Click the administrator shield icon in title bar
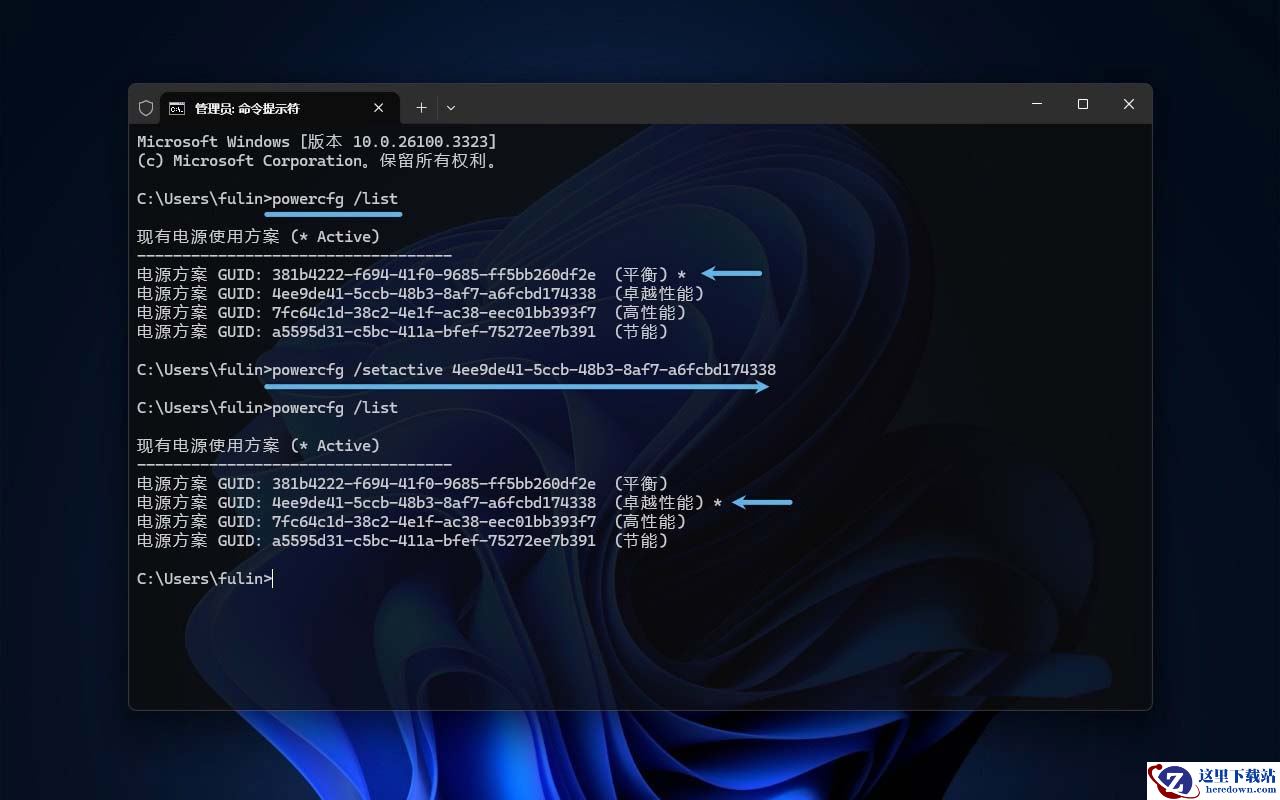Image resolution: width=1280 pixels, height=800 pixels. point(146,108)
